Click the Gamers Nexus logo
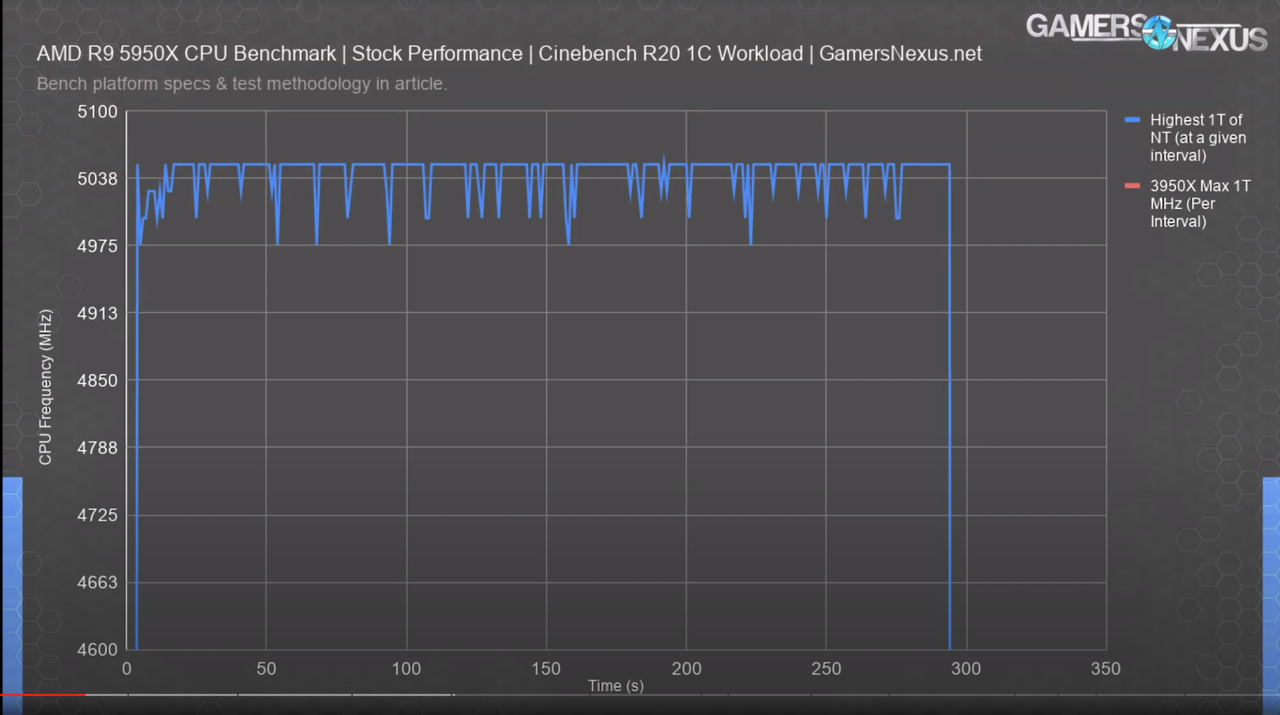 click(1147, 32)
